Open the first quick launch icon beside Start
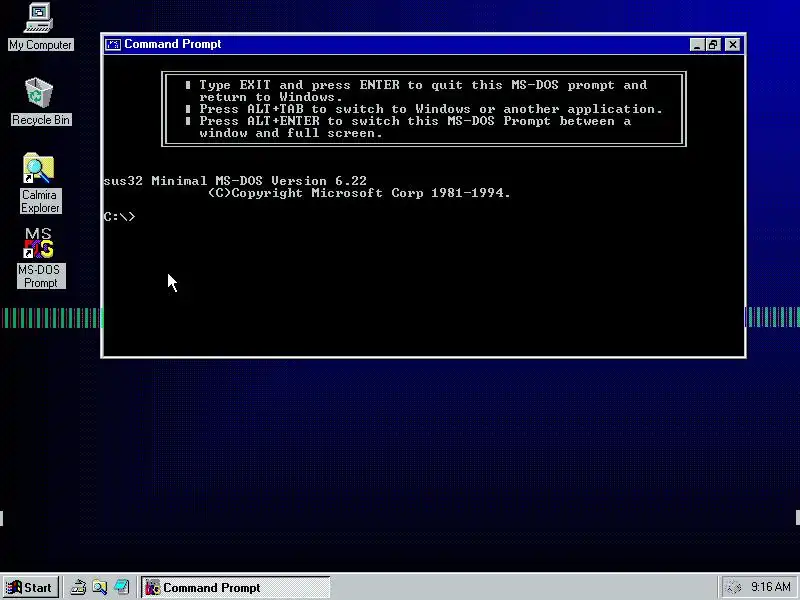800x600 pixels. (78, 588)
